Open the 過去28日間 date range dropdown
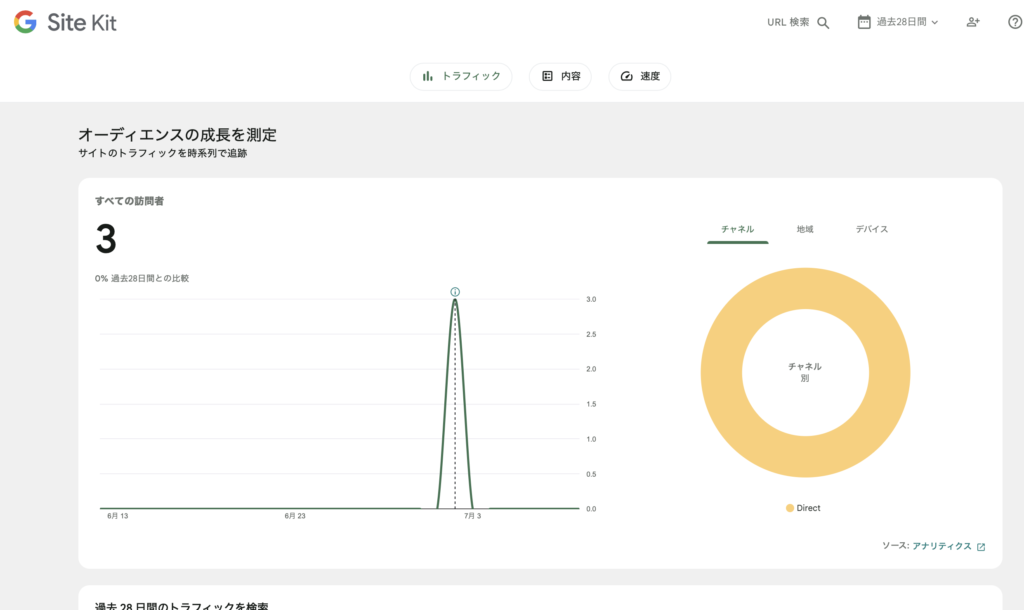Viewport: 1024px width, 610px height. point(899,22)
